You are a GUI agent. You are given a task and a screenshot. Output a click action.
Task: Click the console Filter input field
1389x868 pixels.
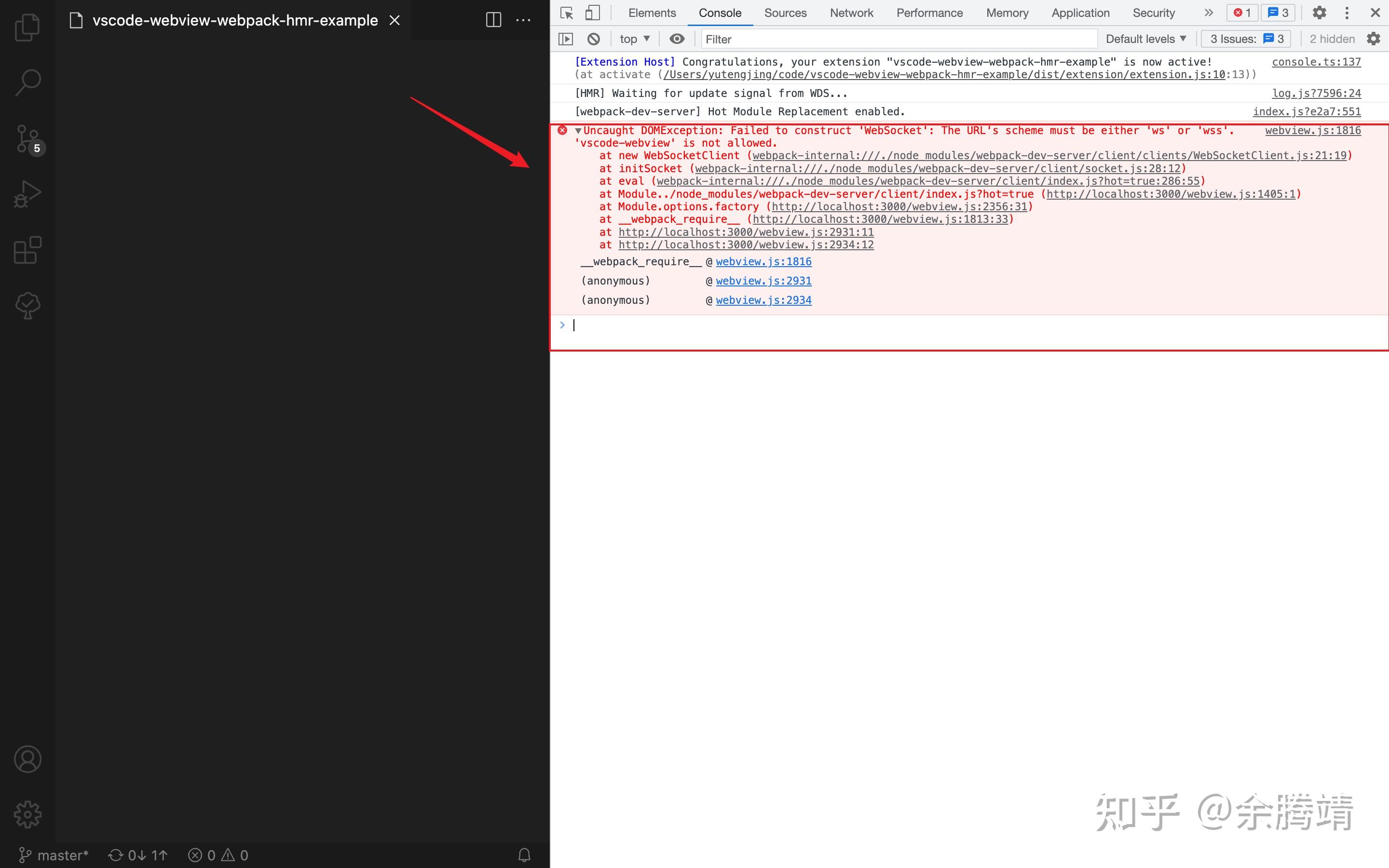(898, 39)
